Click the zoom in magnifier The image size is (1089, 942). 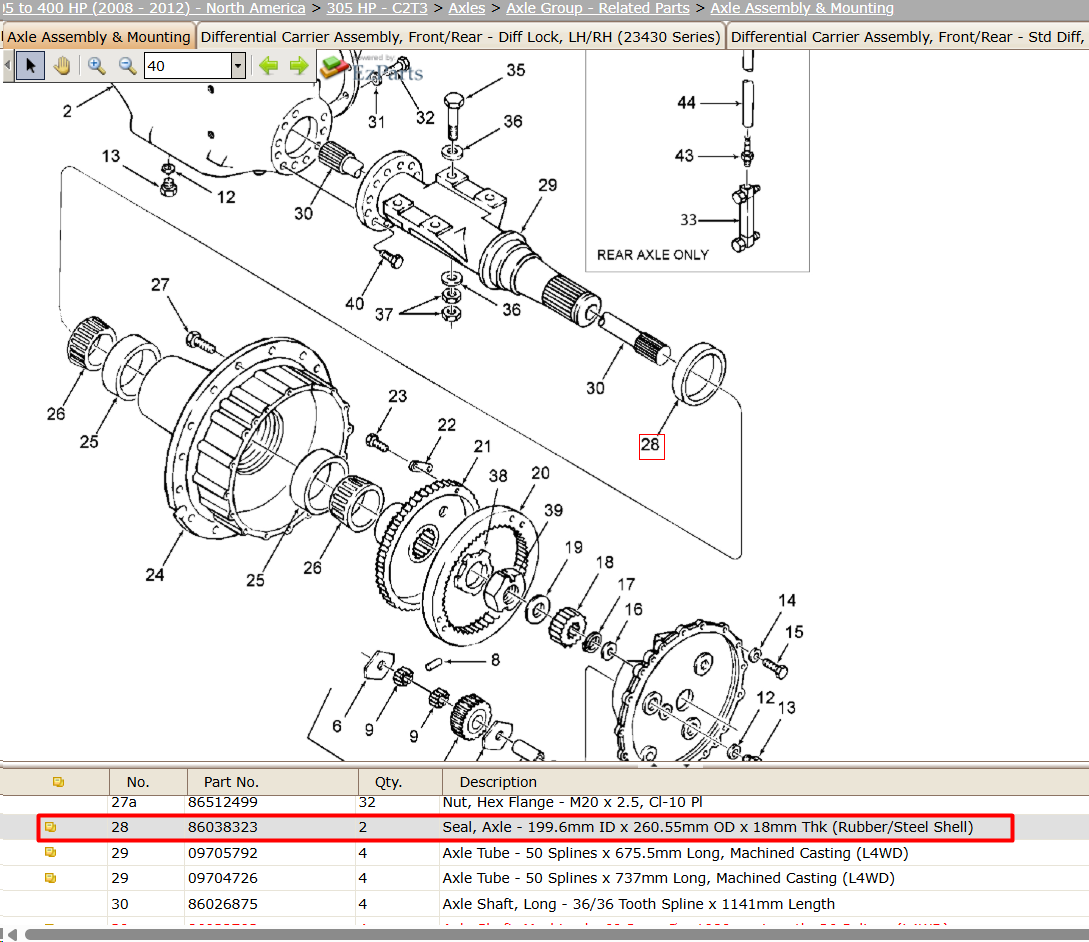pos(97,66)
